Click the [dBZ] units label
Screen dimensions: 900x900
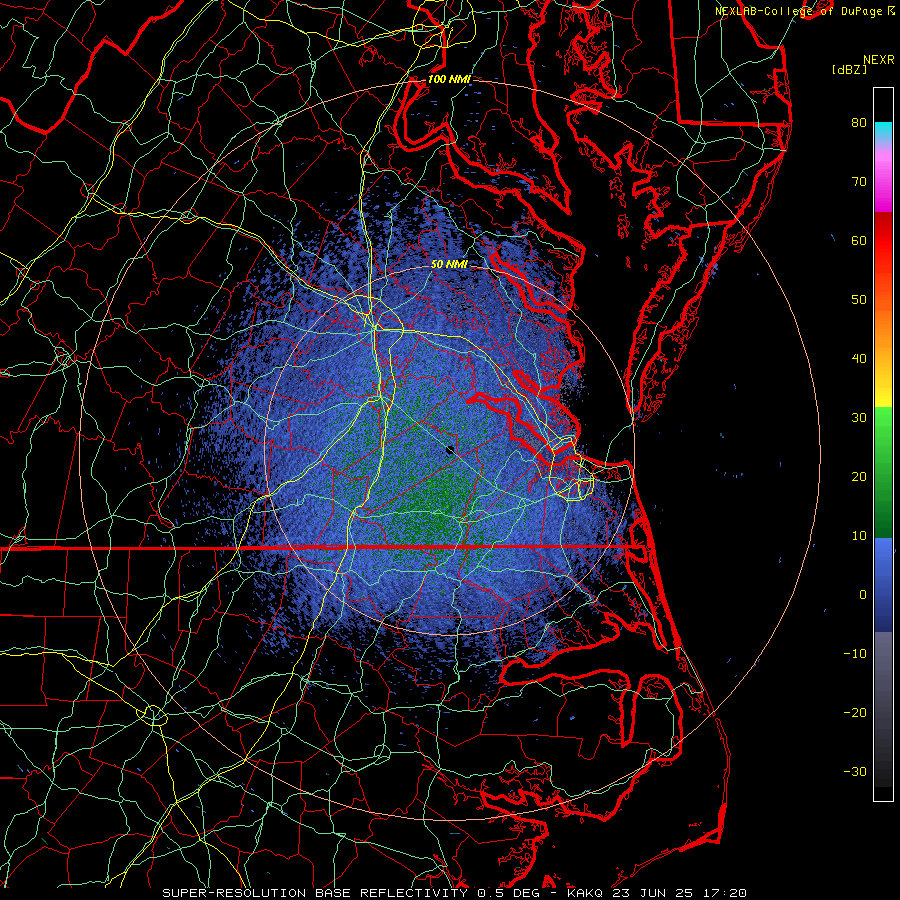(849, 69)
